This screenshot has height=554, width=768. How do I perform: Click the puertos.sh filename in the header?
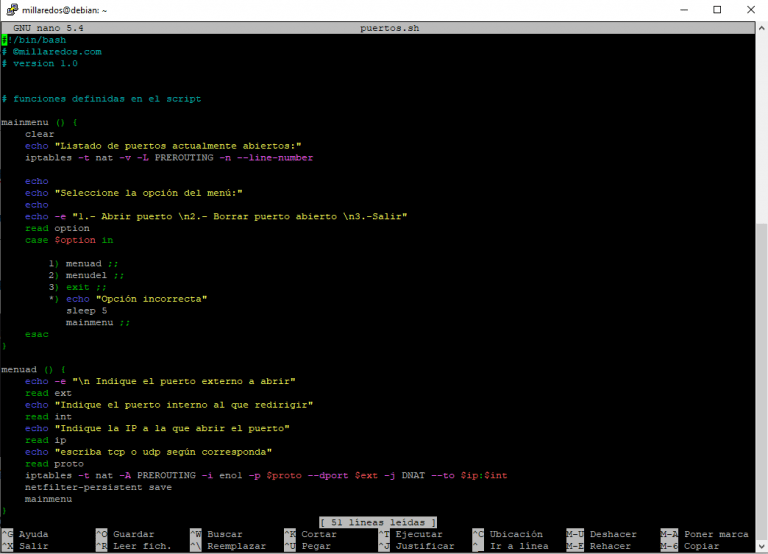coord(389,29)
